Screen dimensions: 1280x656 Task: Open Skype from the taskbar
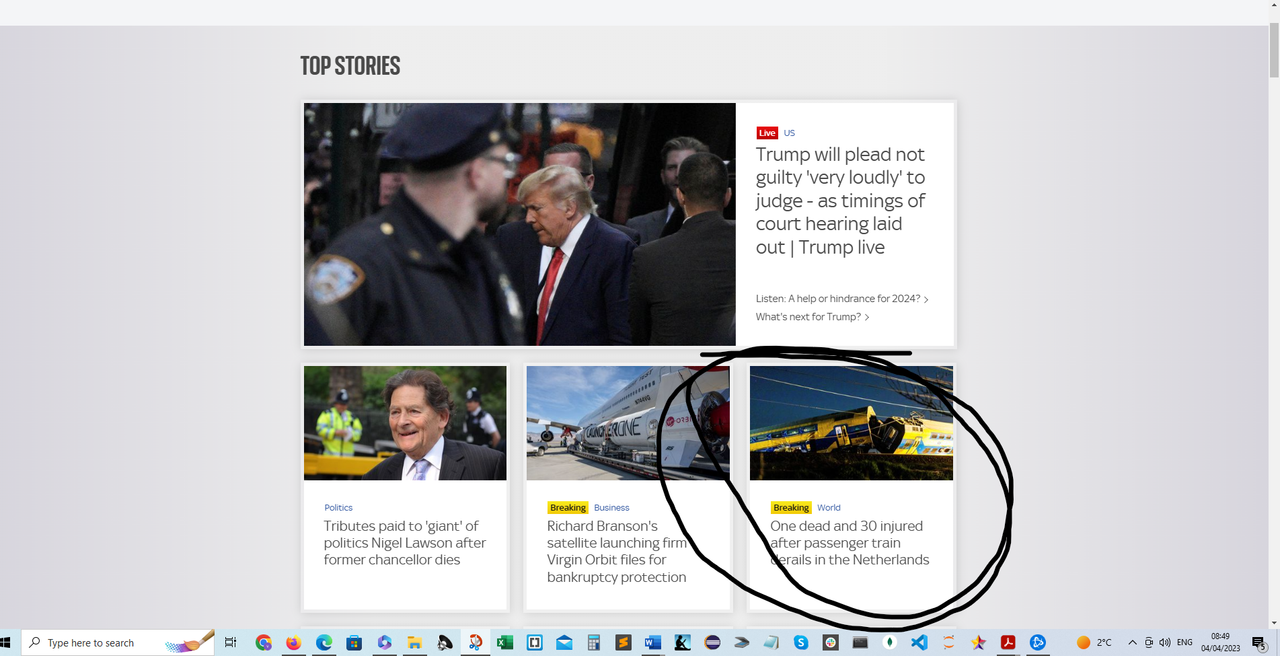[801, 642]
